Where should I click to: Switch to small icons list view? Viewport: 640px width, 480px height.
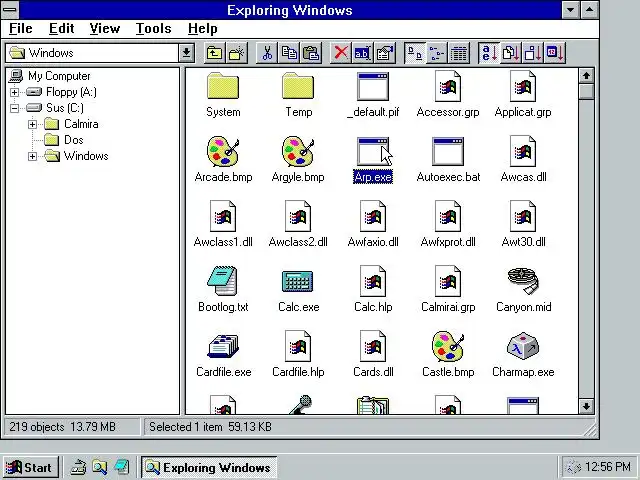tap(437, 53)
